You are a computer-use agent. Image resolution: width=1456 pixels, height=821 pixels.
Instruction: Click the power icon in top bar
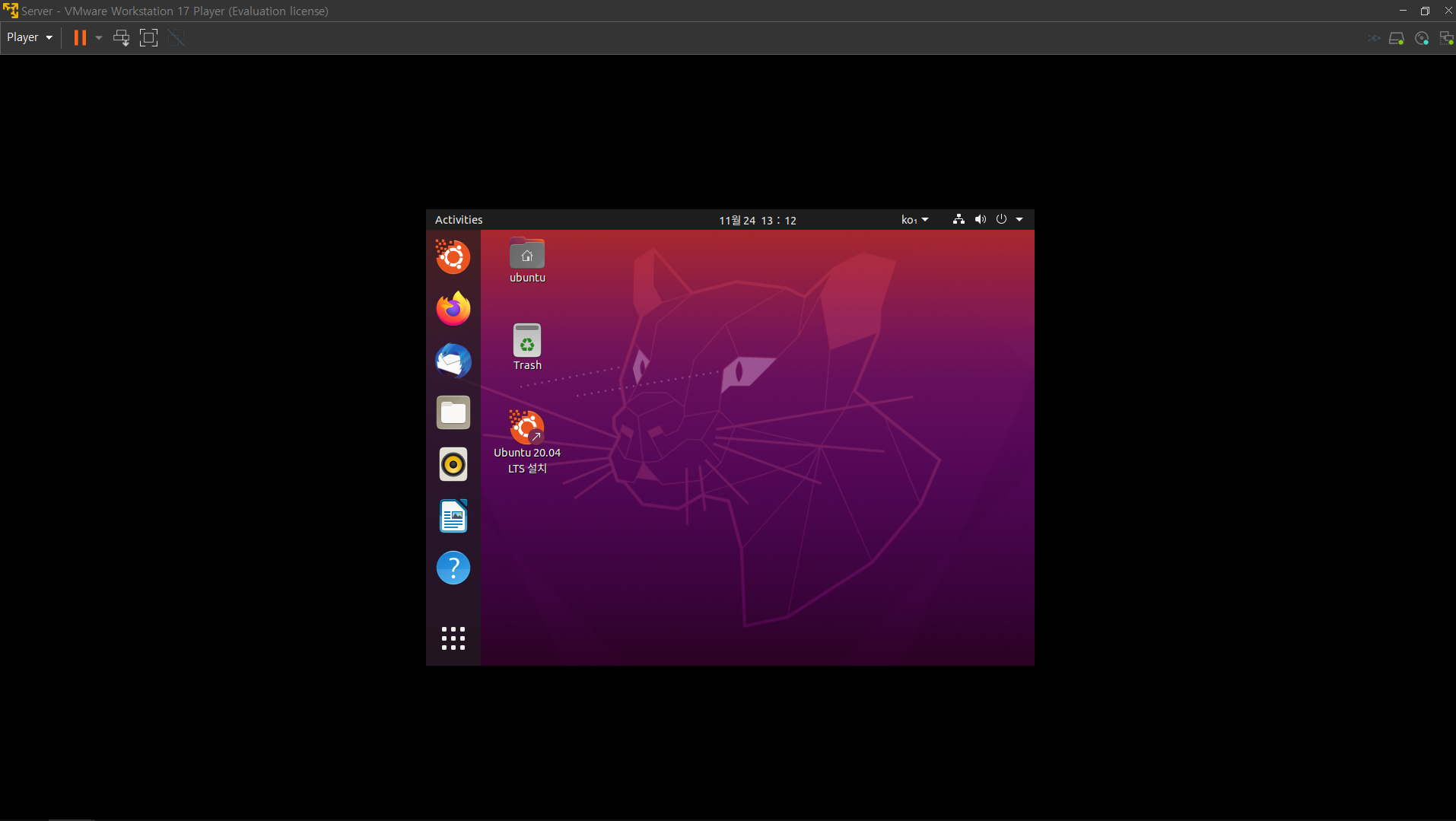(1001, 219)
